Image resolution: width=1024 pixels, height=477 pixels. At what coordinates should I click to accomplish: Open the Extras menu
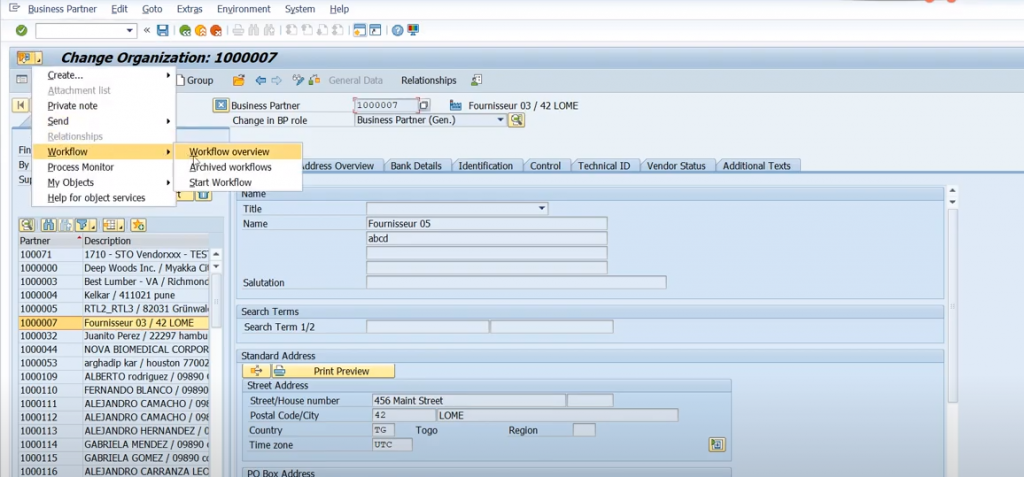pos(189,9)
